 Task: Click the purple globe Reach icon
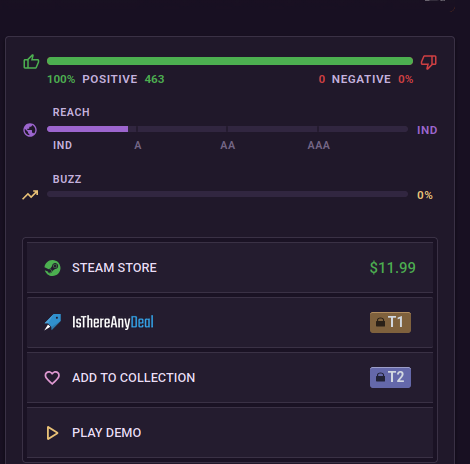point(30,130)
